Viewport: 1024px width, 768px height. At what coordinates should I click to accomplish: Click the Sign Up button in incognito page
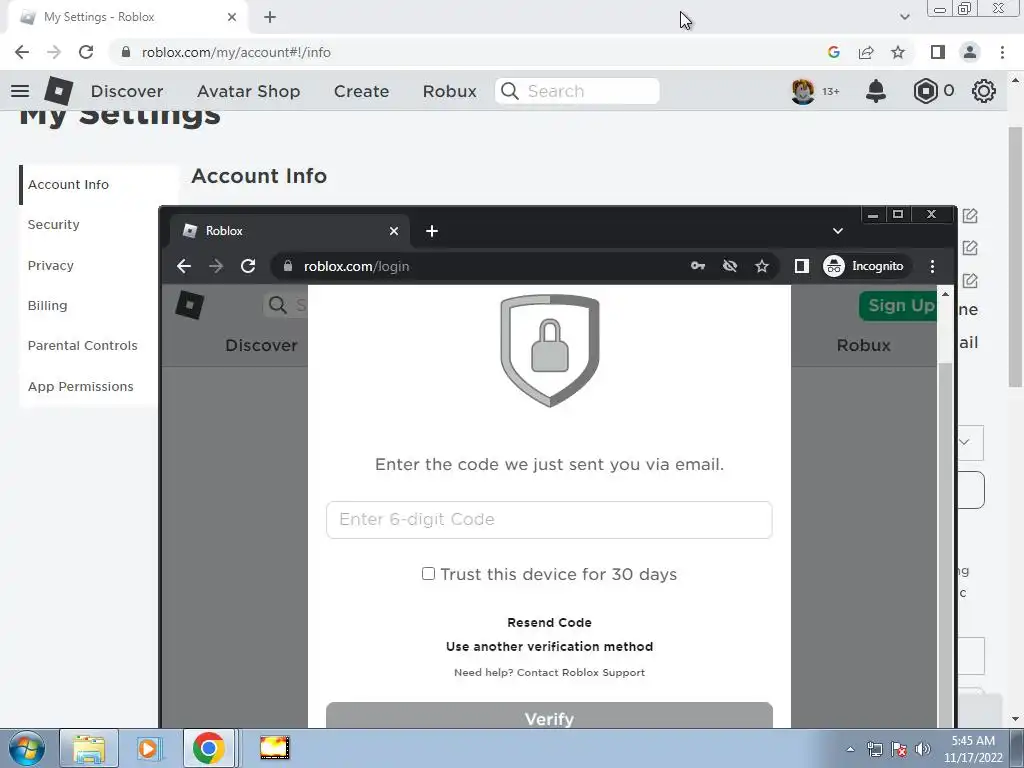pos(899,305)
